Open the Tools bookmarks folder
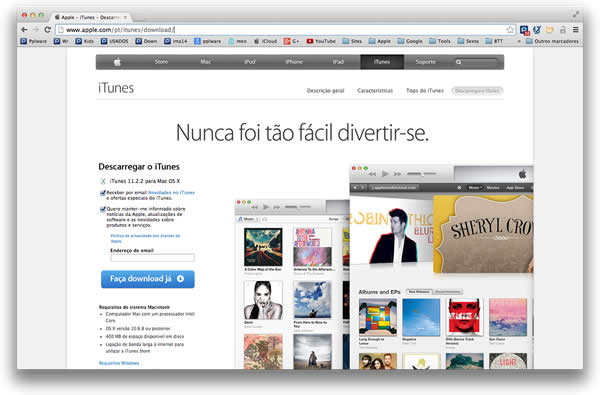 pyautogui.click(x=440, y=41)
